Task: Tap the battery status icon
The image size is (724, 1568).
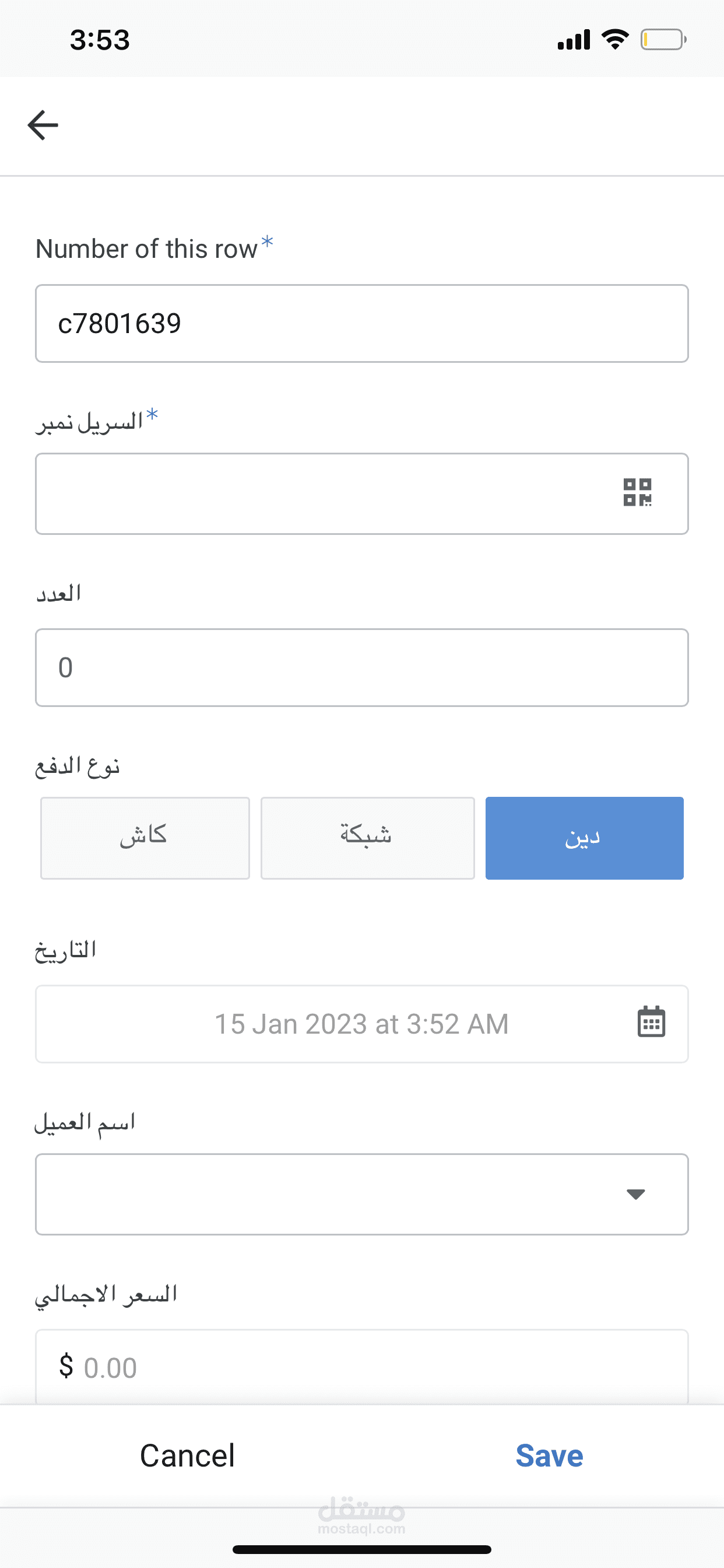Action: [x=663, y=40]
